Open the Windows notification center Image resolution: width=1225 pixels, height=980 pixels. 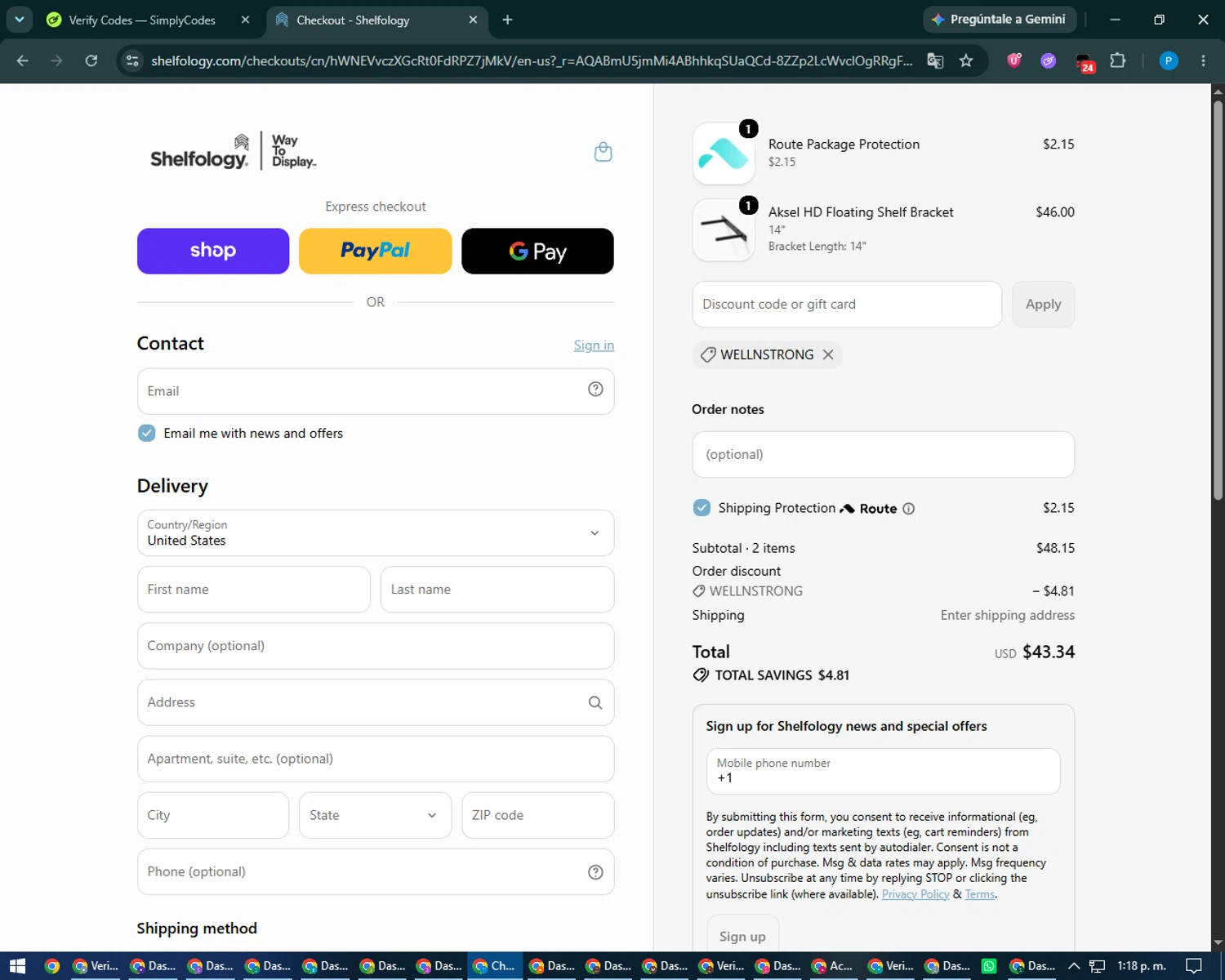click(1193, 966)
